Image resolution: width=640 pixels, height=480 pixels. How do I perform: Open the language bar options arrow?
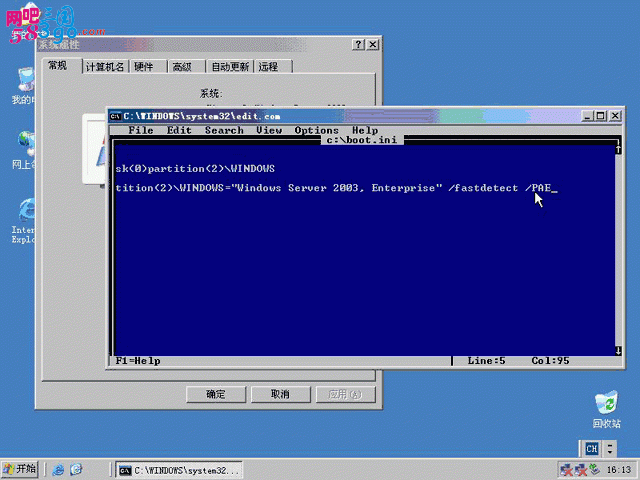[x=610, y=449]
